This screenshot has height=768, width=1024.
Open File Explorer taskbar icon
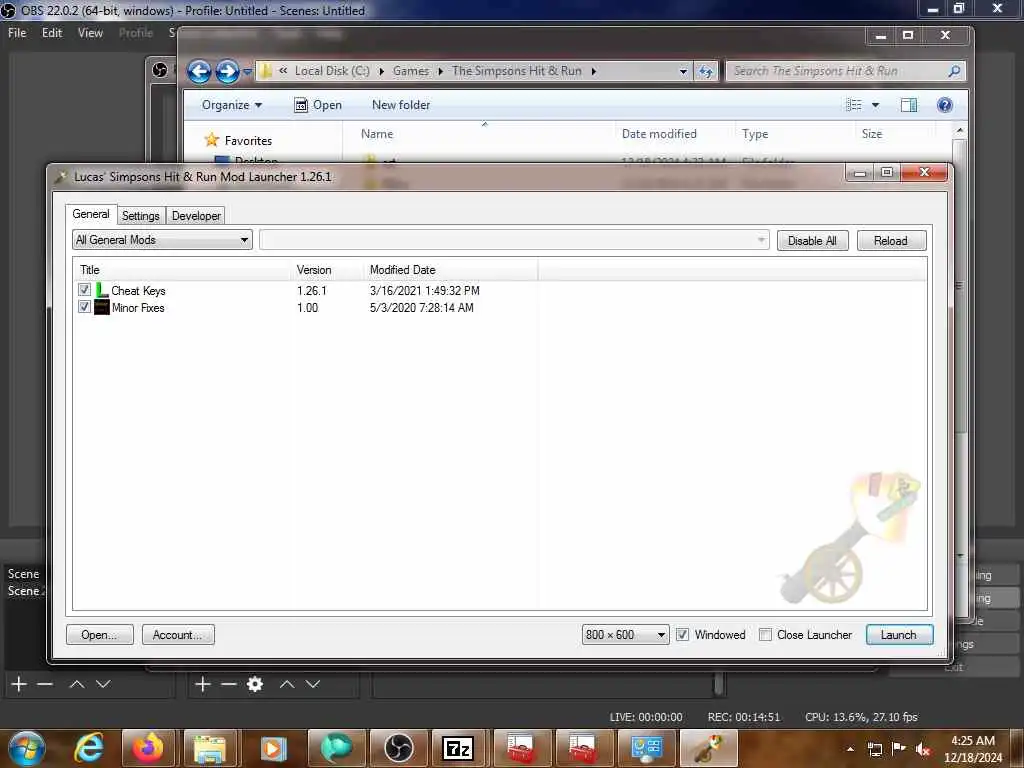210,748
